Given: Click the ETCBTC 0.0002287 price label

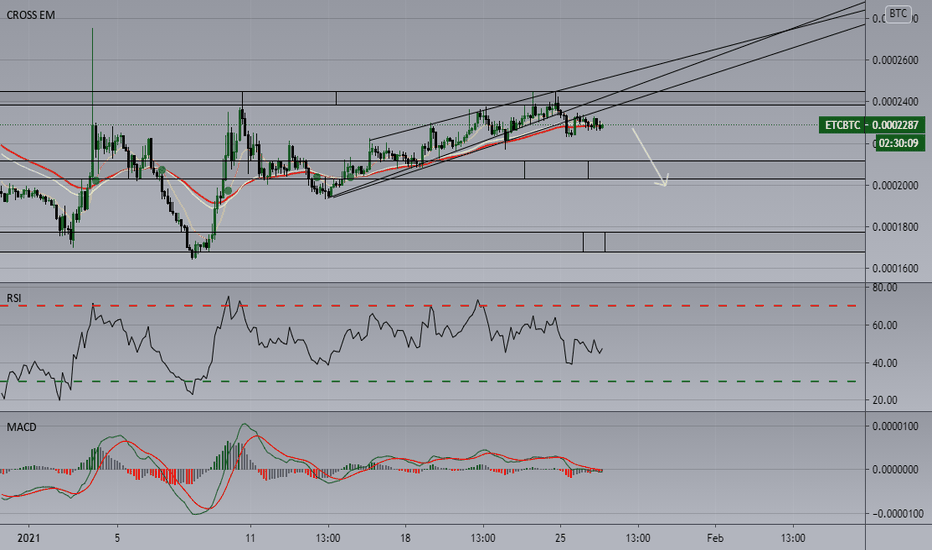Looking at the screenshot, I should click(871, 125).
